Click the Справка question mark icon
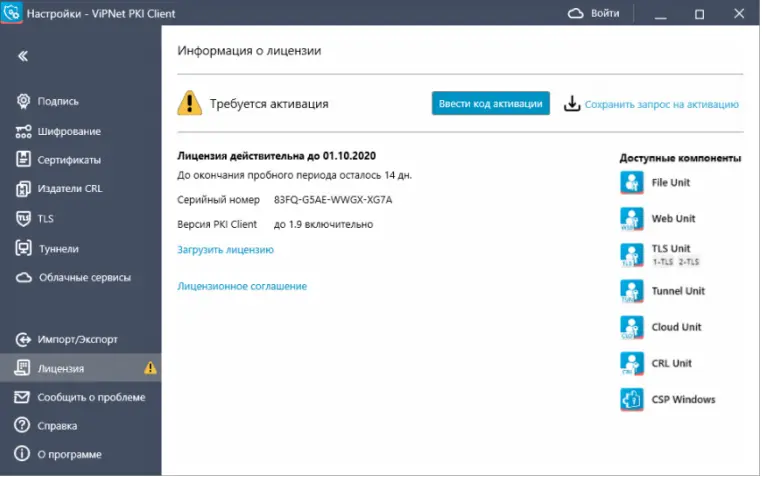762x477 pixels. (22, 426)
